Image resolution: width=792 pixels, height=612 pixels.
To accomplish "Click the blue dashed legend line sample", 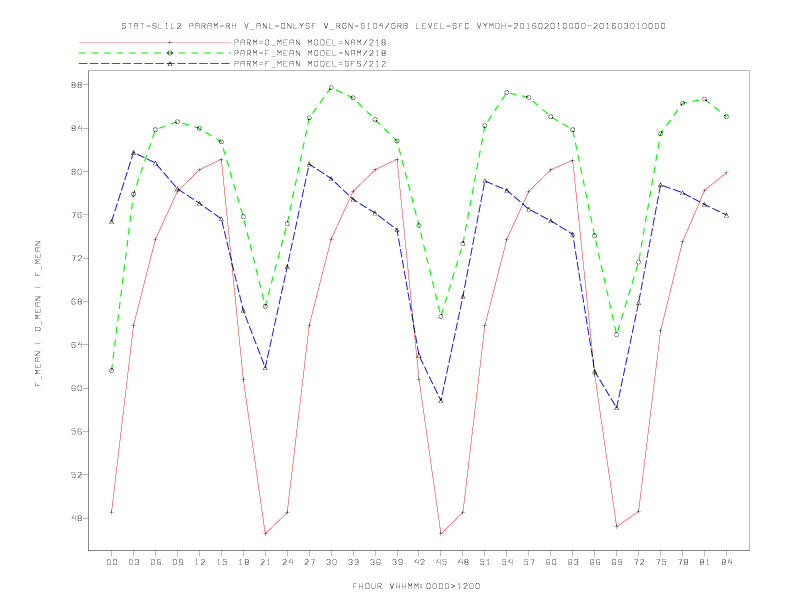I will (155, 64).
